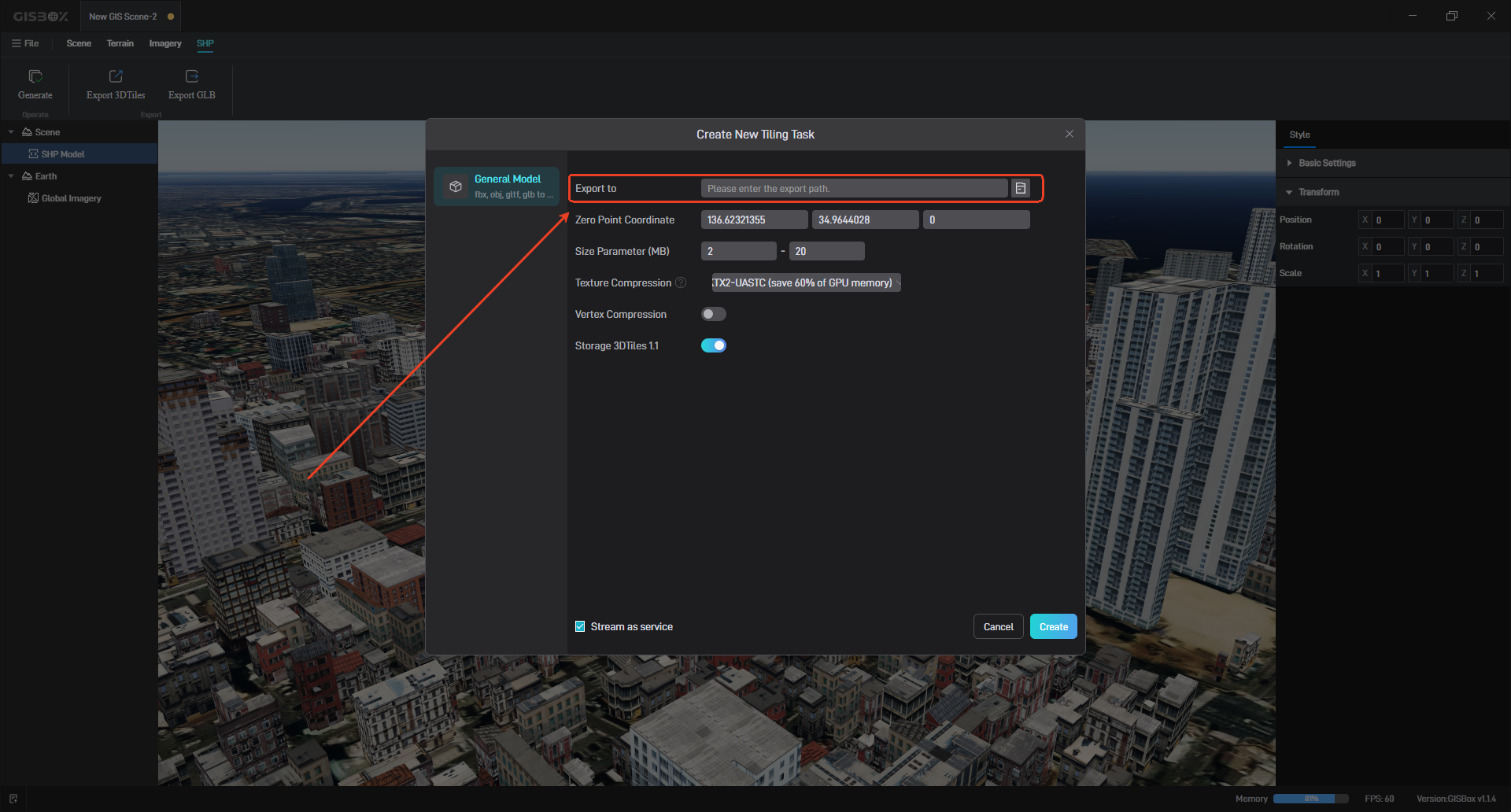Open the Texture Compression dropdown

pos(806,282)
